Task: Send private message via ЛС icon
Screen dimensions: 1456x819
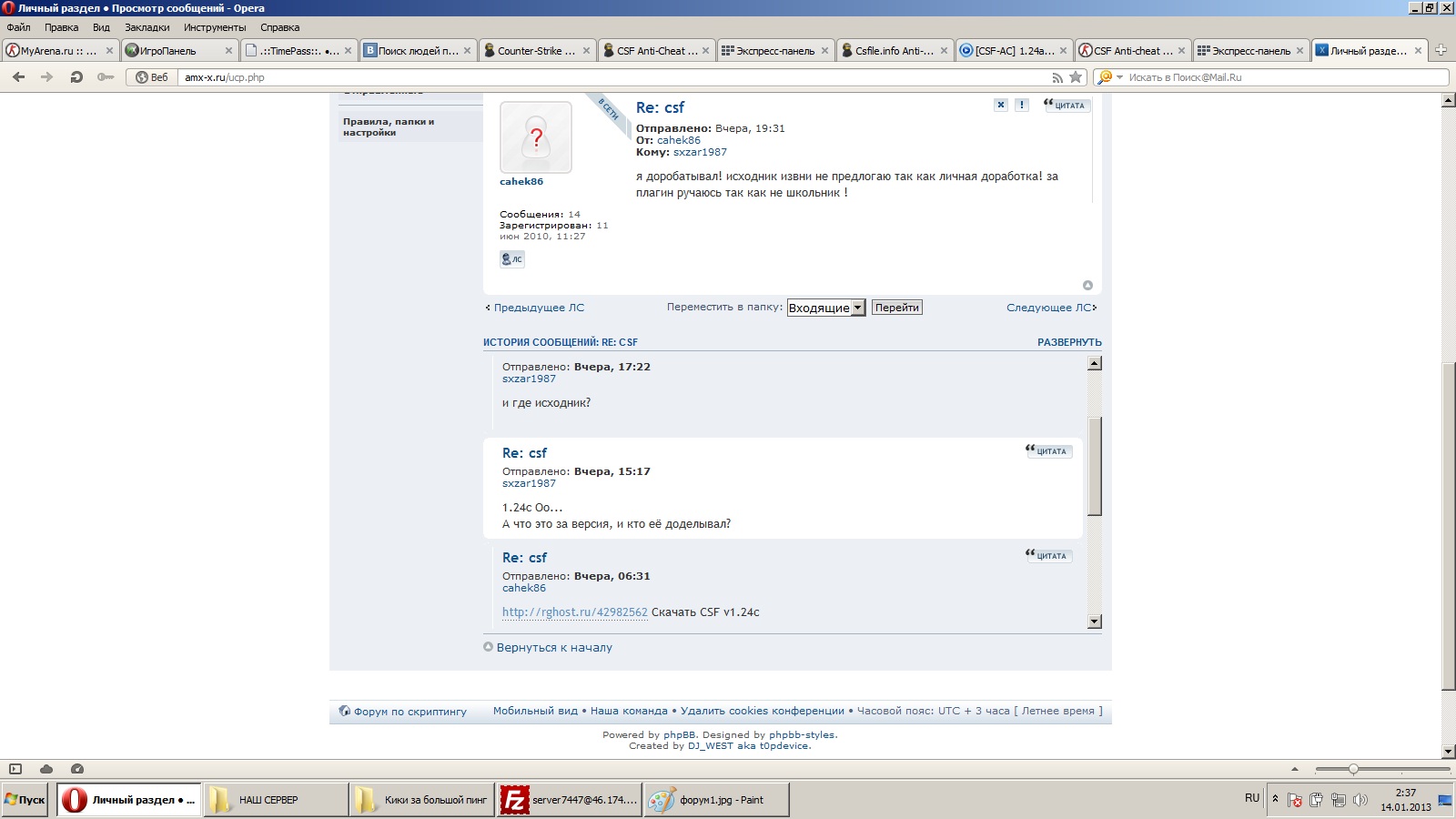Action: click(x=512, y=259)
